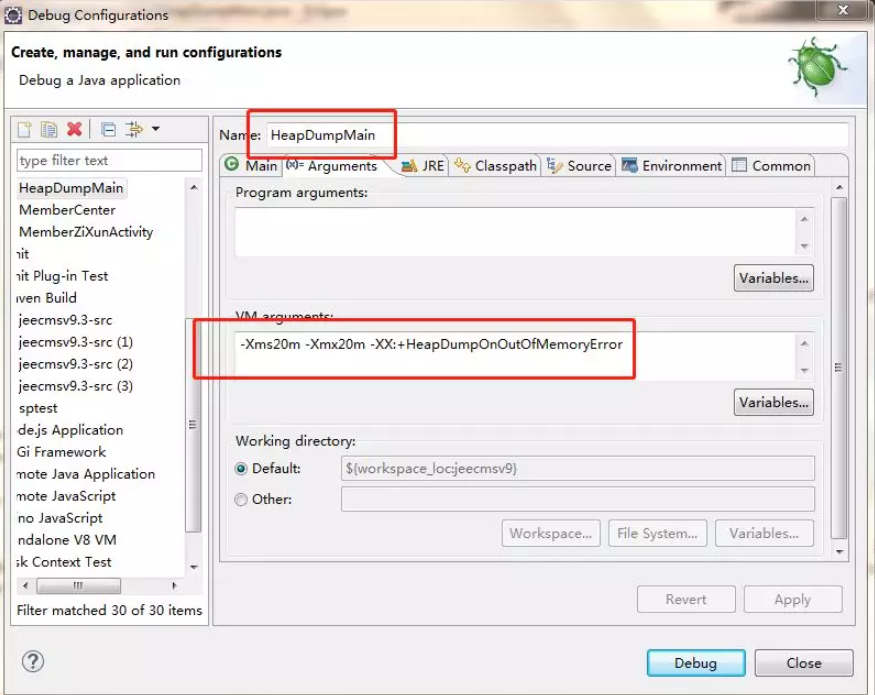The image size is (875, 695).
Task: Switch to the JRE tab
Action: (423, 166)
